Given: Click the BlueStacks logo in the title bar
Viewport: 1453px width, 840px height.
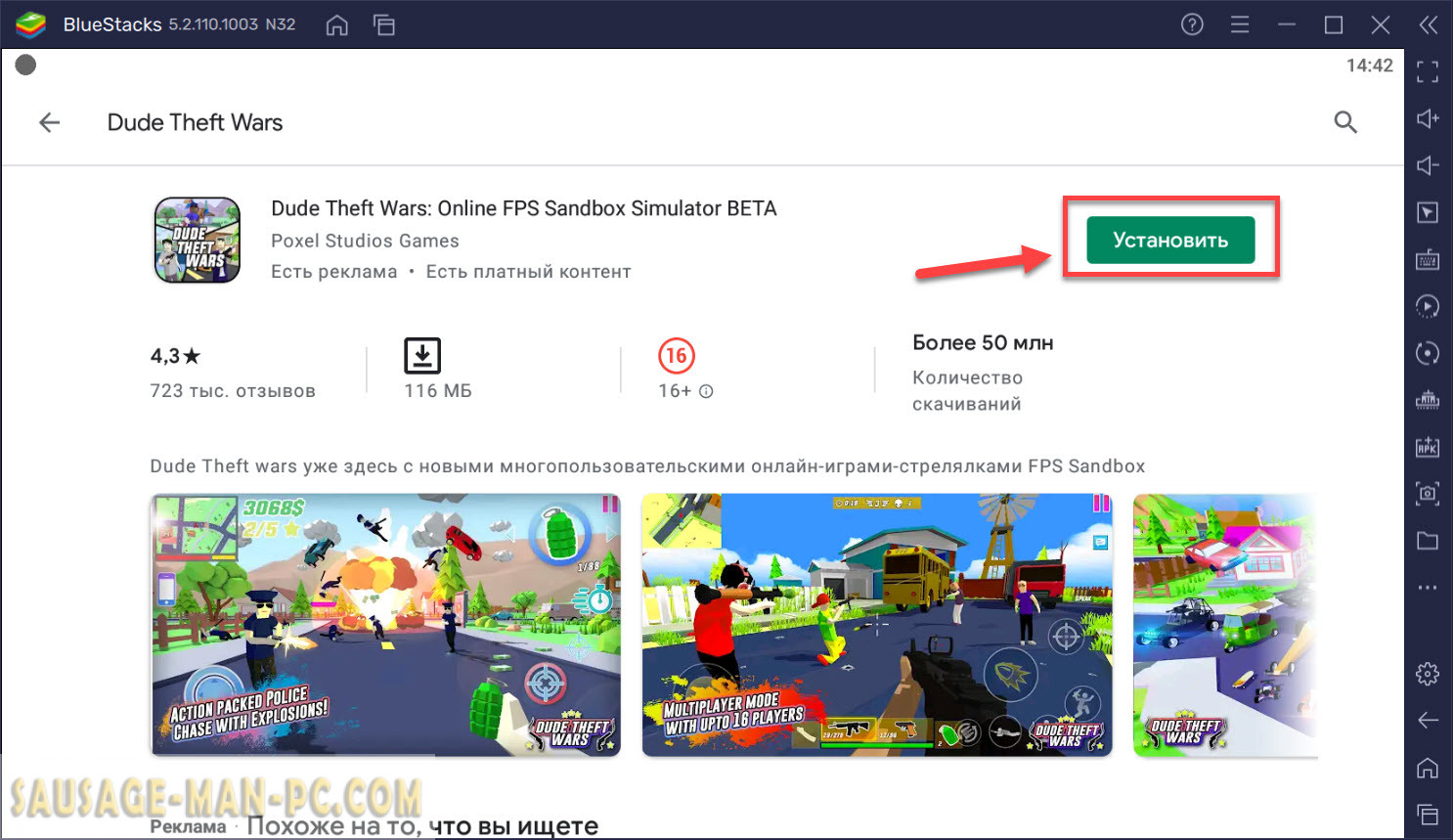Looking at the screenshot, I should click(x=31, y=24).
